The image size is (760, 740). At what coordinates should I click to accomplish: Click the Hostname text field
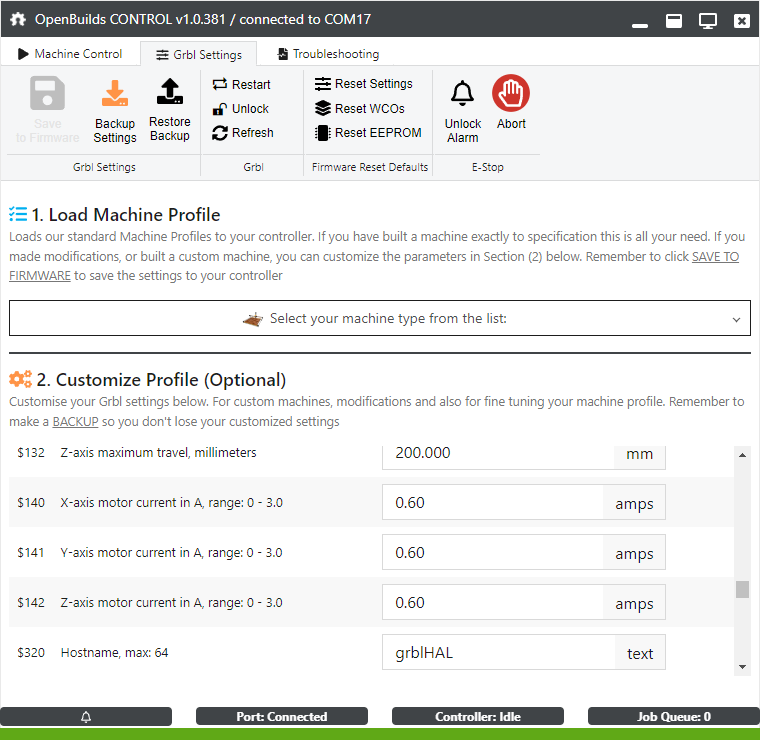(497, 653)
